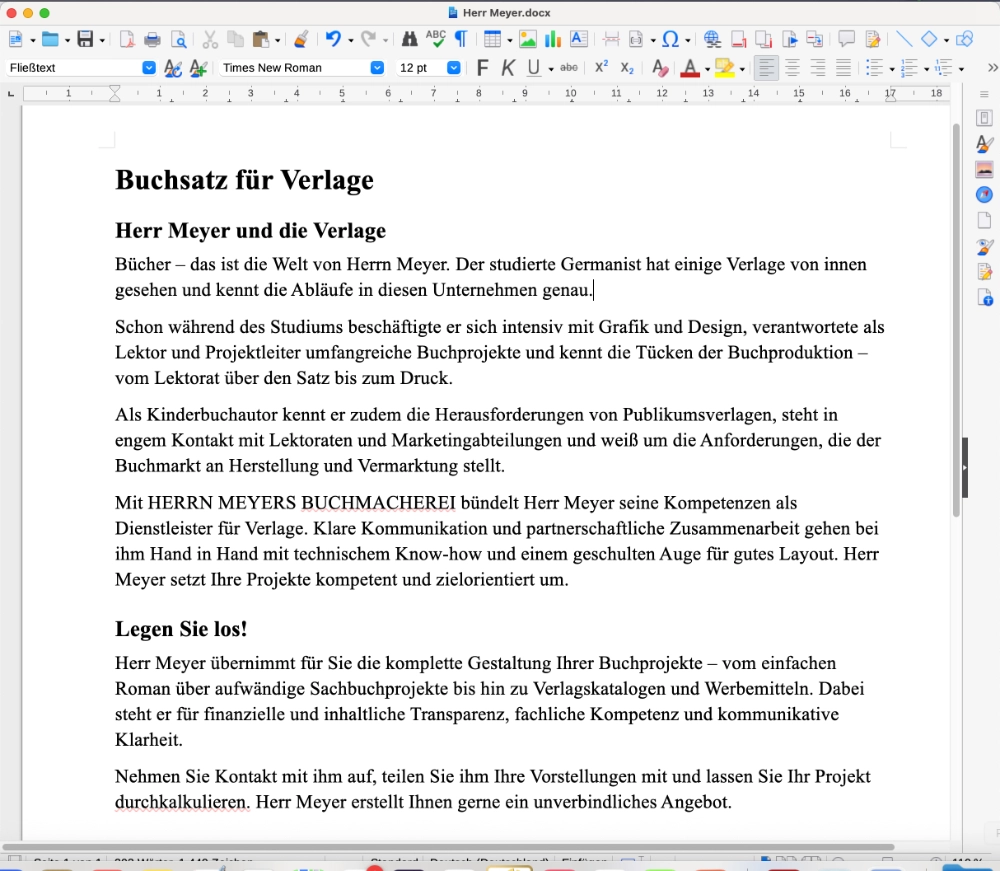
Task: Toggle strikethrough formatting
Action: pos(569,68)
